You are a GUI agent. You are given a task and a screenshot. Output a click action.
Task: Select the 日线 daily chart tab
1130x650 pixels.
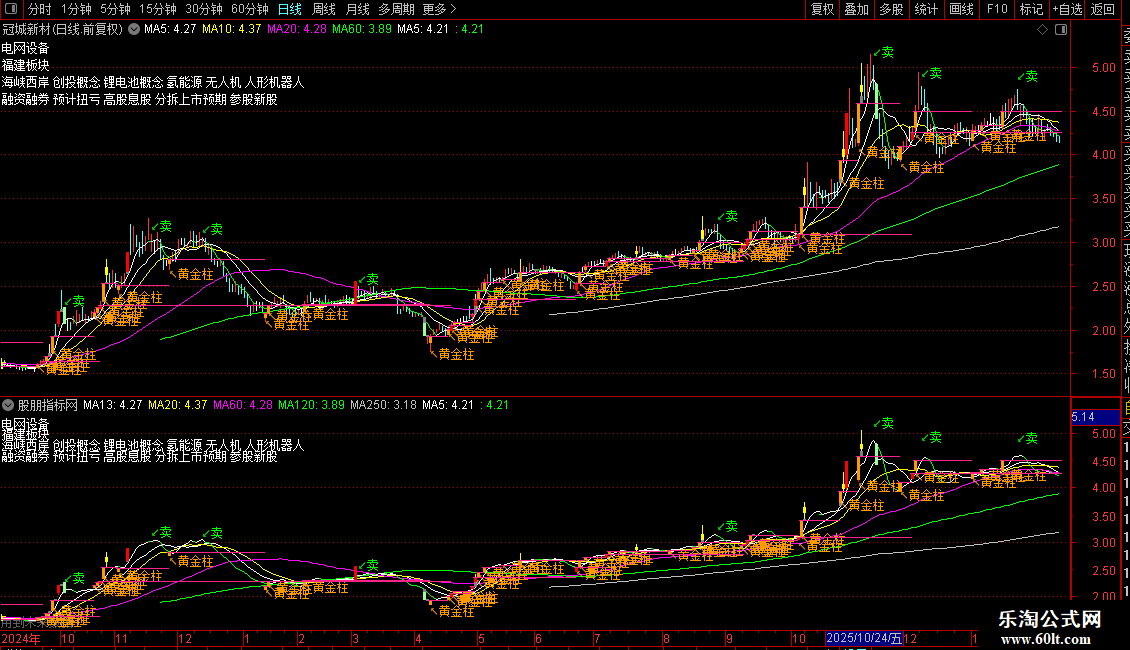tap(290, 9)
